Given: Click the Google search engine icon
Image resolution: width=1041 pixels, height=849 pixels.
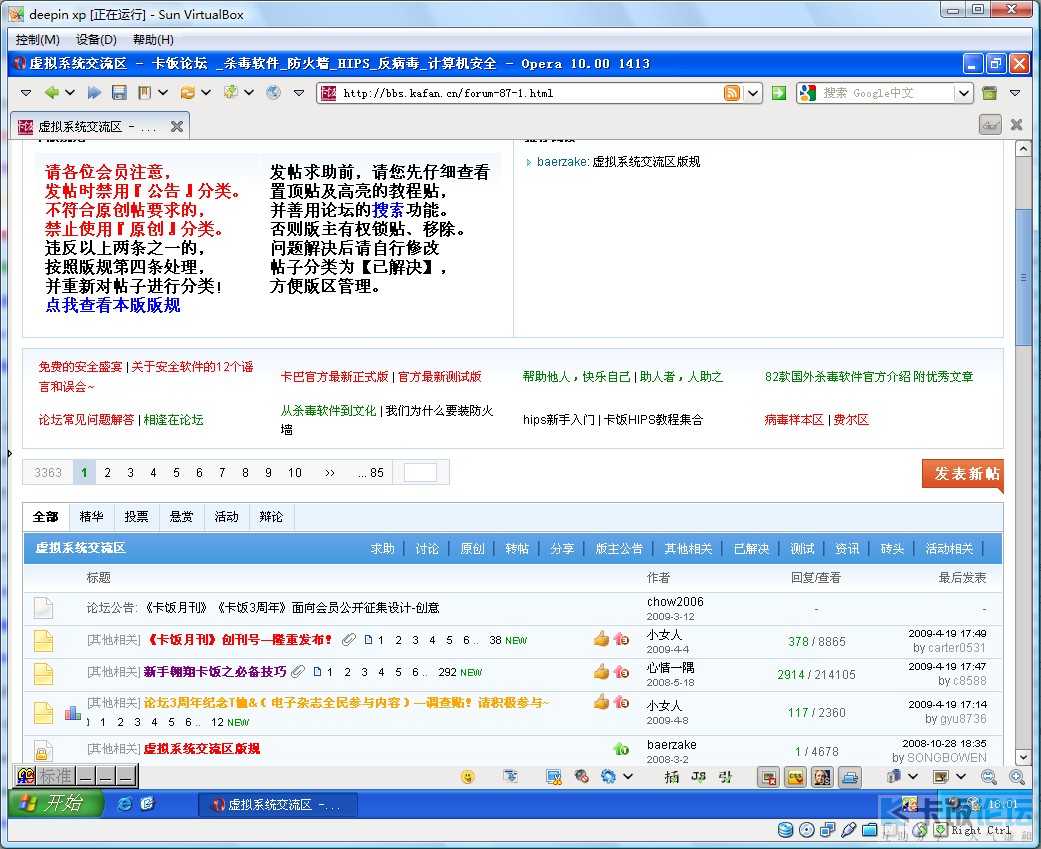Looking at the screenshot, I should [x=807, y=93].
